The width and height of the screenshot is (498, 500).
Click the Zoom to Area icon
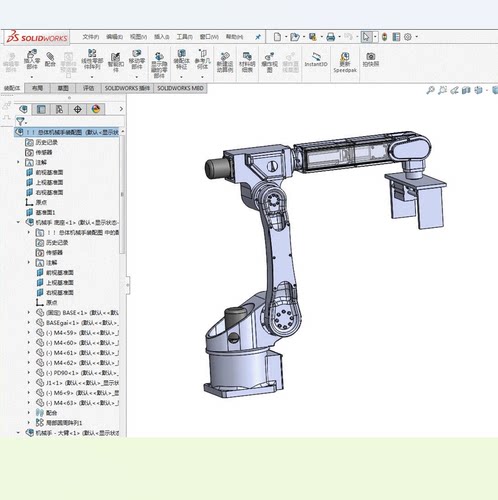click(x=442, y=90)
